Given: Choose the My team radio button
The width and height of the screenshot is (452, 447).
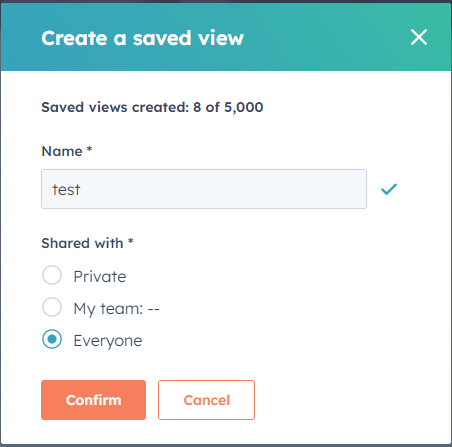Looking at the screenshot, I should tap(52, 307).
